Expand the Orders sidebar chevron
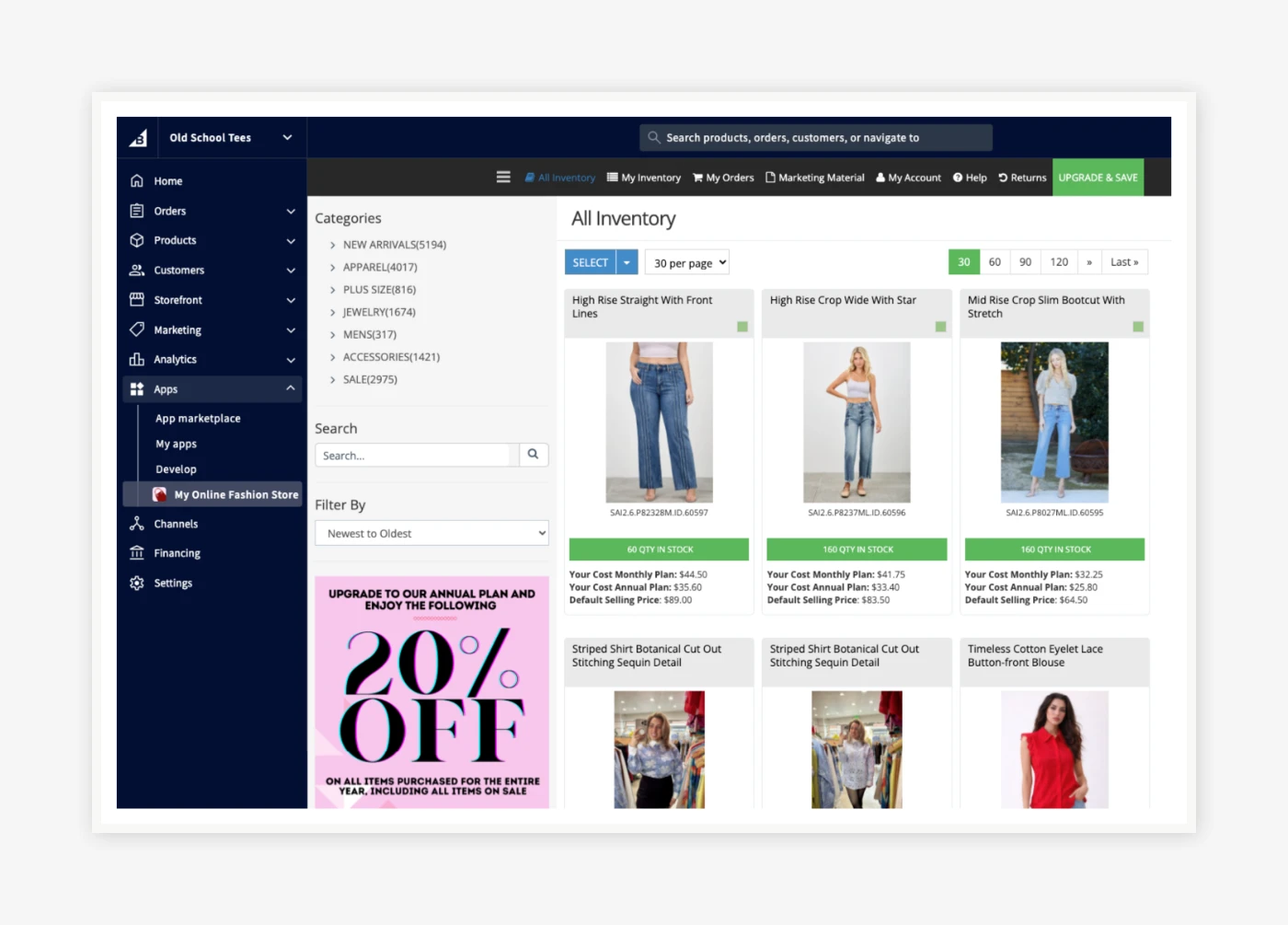 pos(291,211)
